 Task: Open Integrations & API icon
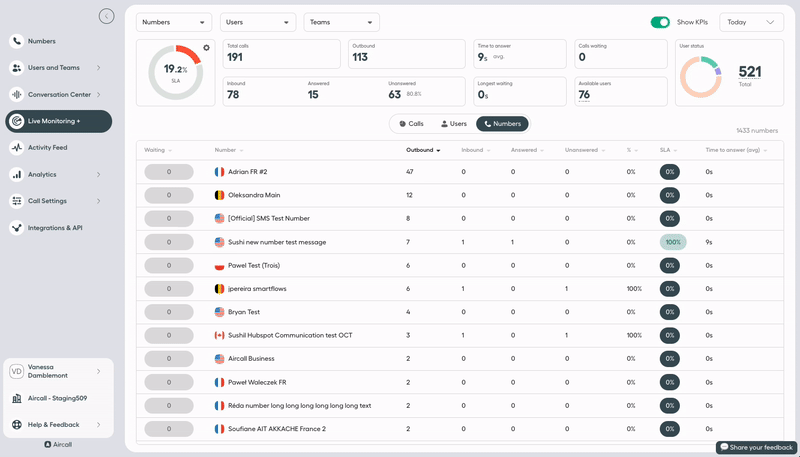[x=17, y=228]
